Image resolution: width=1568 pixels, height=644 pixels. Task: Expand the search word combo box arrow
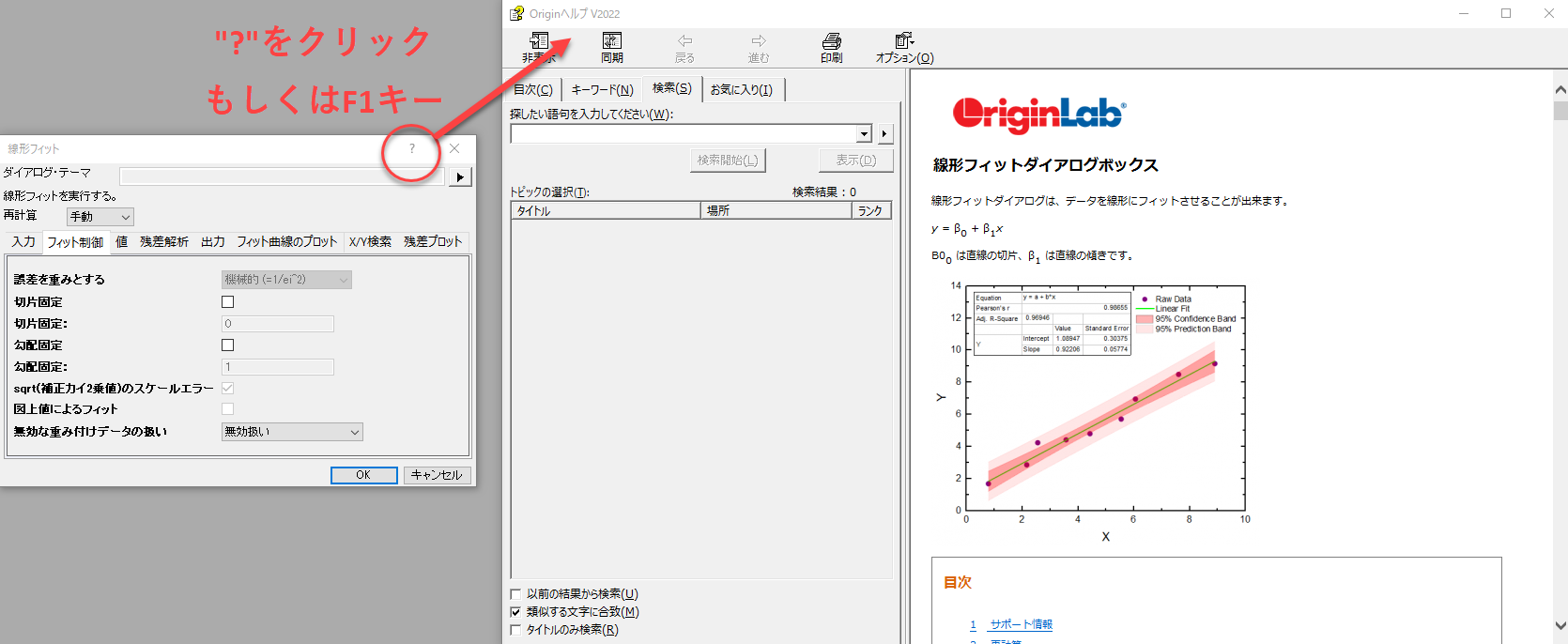865,134
